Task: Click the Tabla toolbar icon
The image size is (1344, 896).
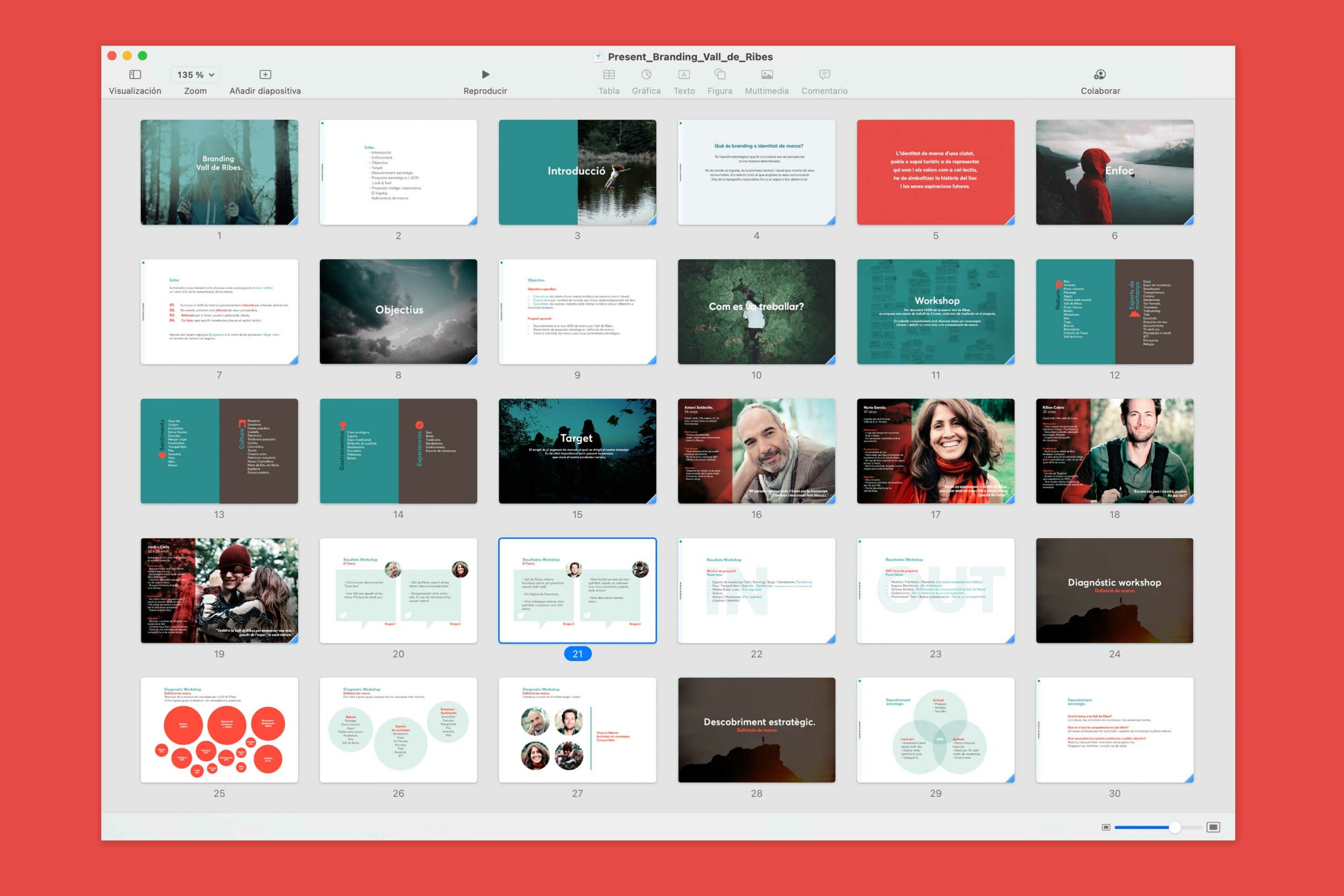Action: tap(608, 75)
